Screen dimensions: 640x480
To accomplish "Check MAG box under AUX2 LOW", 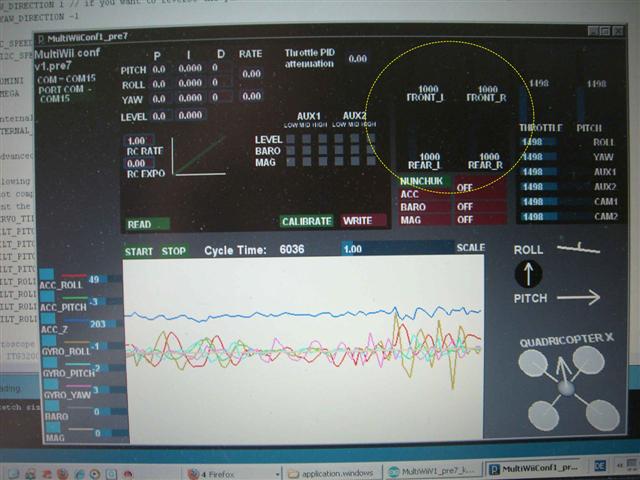I will [x=339, y=161].
